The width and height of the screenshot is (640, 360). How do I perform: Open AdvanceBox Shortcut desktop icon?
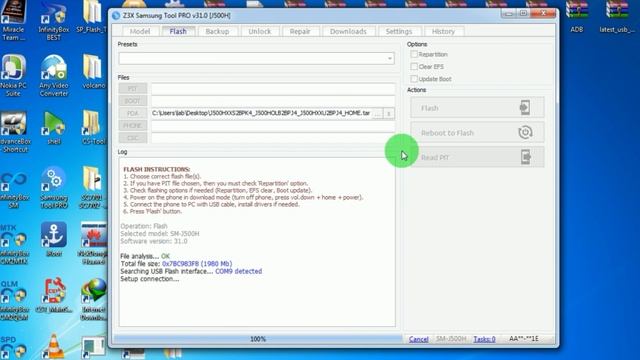pos(15,131)
